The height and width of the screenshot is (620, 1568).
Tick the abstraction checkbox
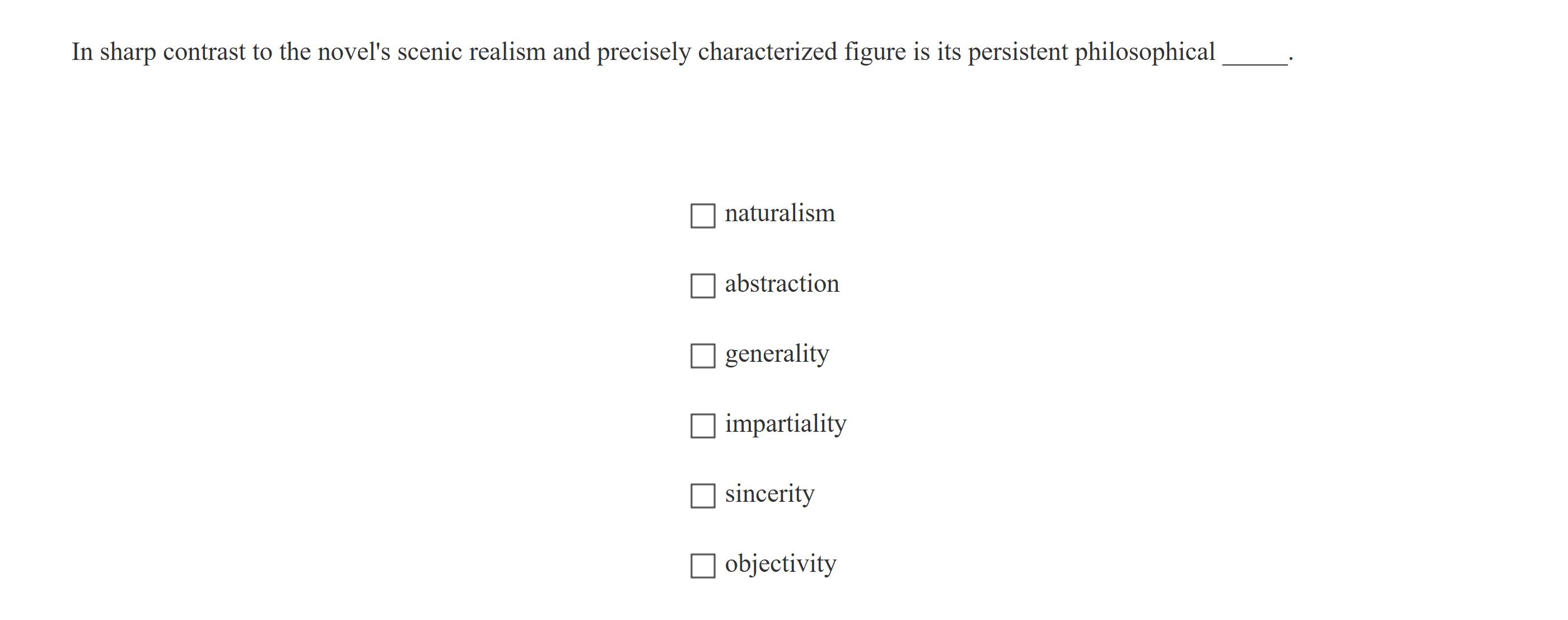702,286
